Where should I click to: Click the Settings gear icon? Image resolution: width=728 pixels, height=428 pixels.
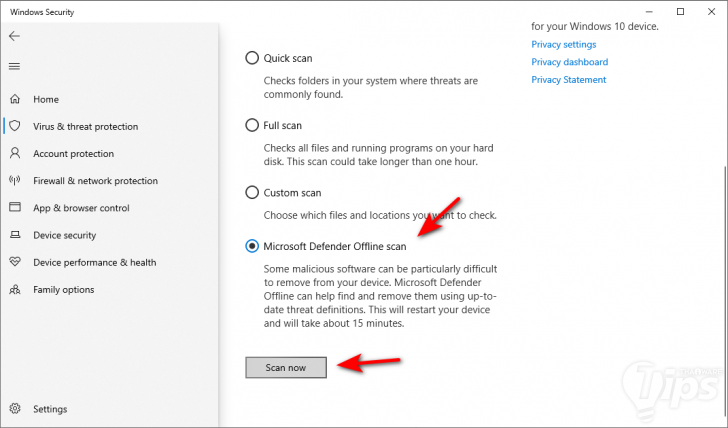[14, 409]
